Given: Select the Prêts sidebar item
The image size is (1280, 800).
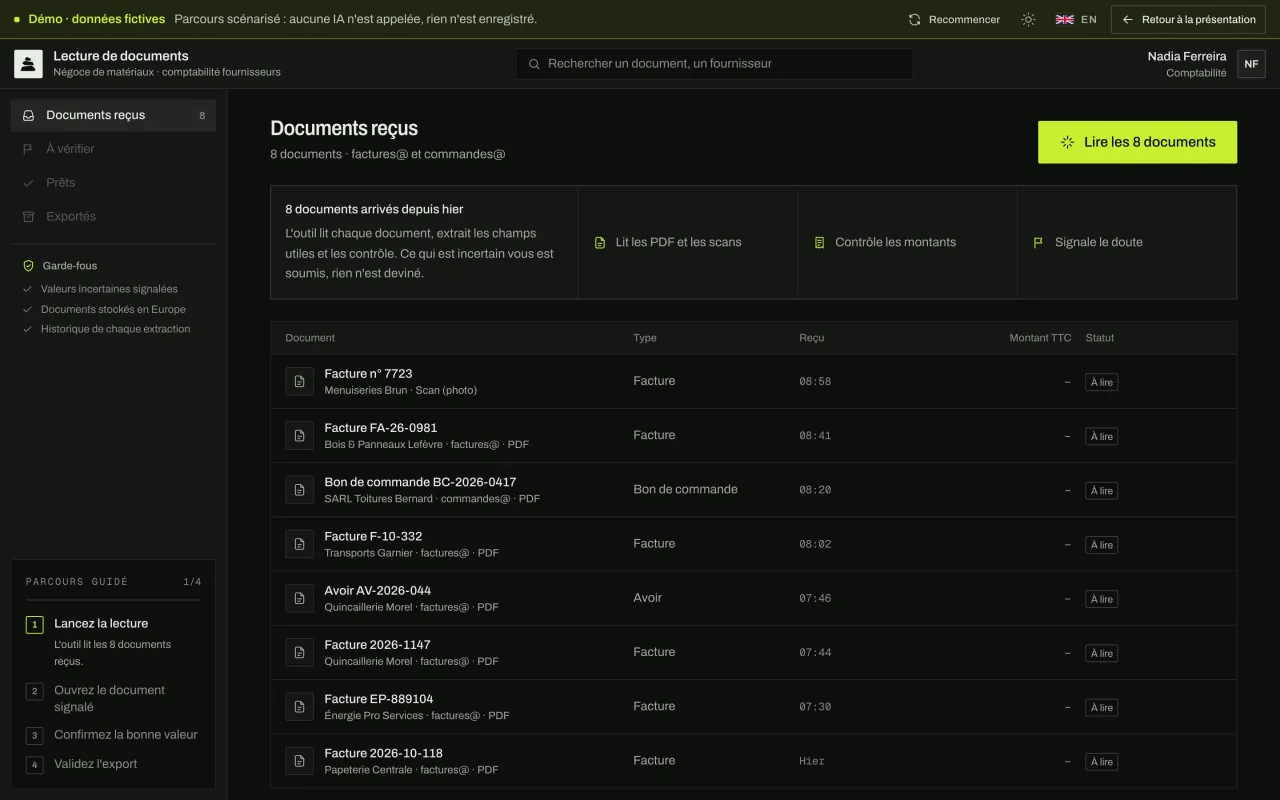Looking at the screenshot, I should click(113, 183).
